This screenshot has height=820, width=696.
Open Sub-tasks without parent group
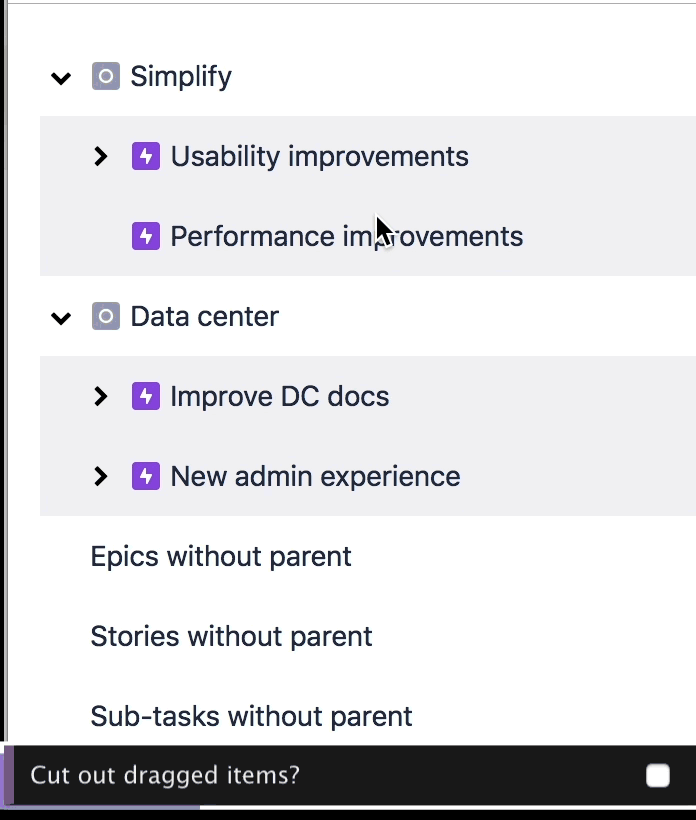(x=251, y=716)
